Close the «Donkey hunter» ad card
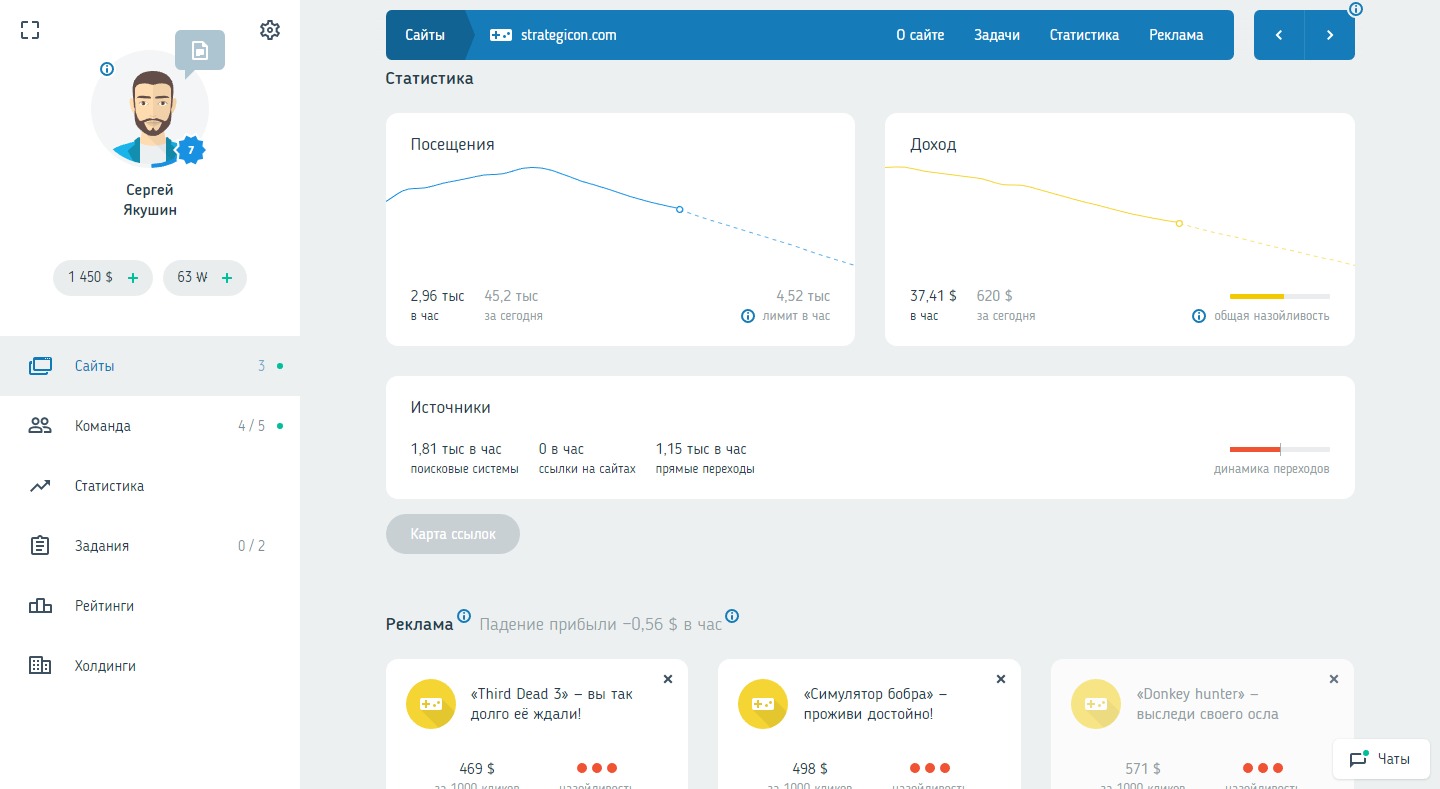The width and height of the screenshot is (1440, 789). tap(1333, 679)
